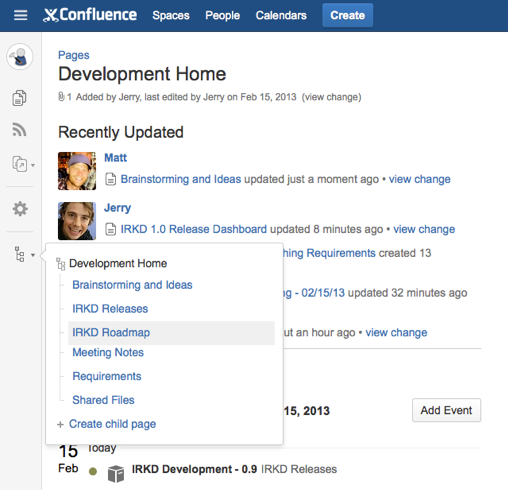The image size is (508, 490).
Task: Click the Recently Updated heading
Action: tap(121, 132)
